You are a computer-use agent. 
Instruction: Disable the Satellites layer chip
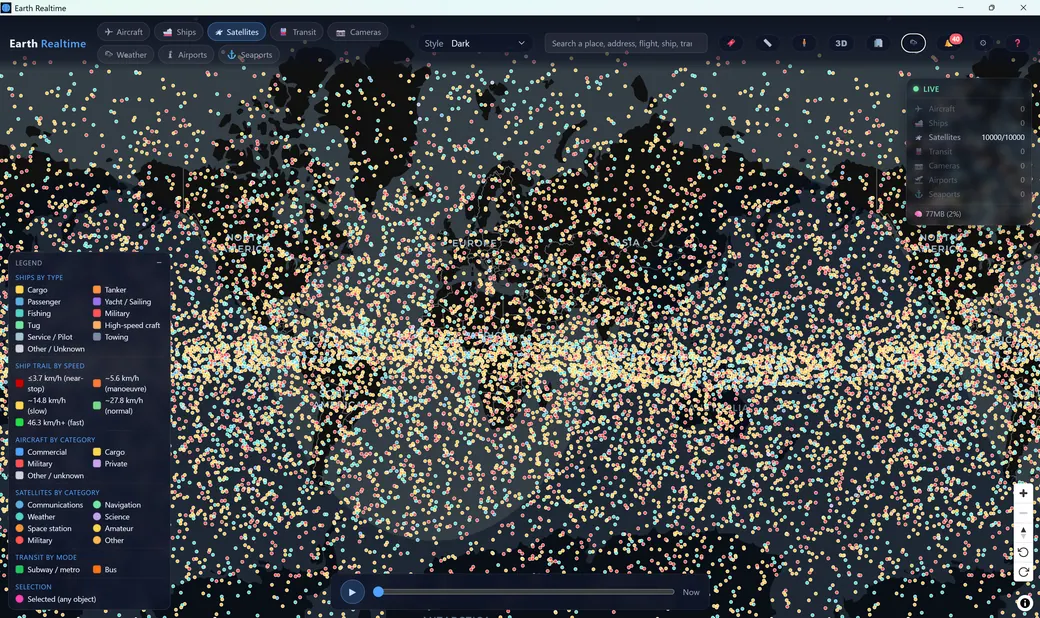click(237, 32)
